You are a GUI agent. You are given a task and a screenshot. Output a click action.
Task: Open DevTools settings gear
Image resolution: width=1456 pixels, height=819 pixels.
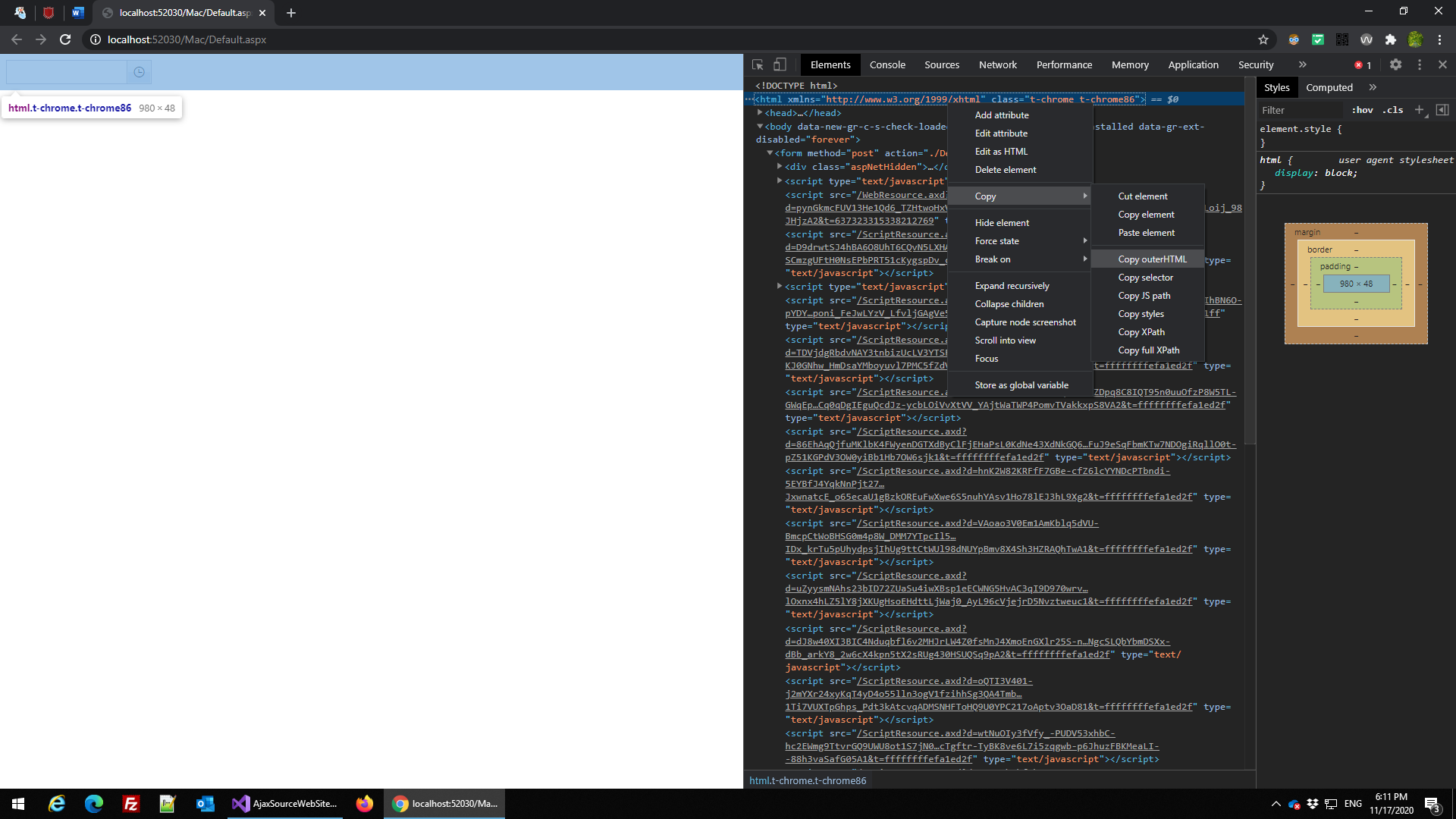1395,65
